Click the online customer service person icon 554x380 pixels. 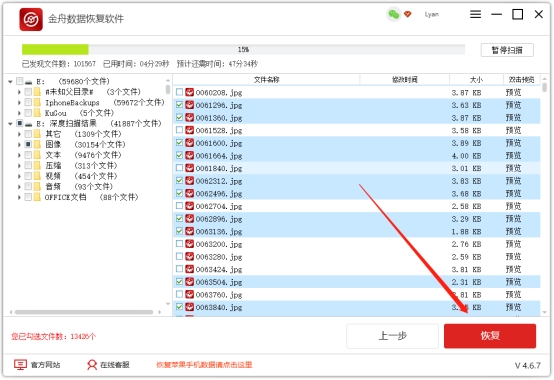click(x=92, y=364)
